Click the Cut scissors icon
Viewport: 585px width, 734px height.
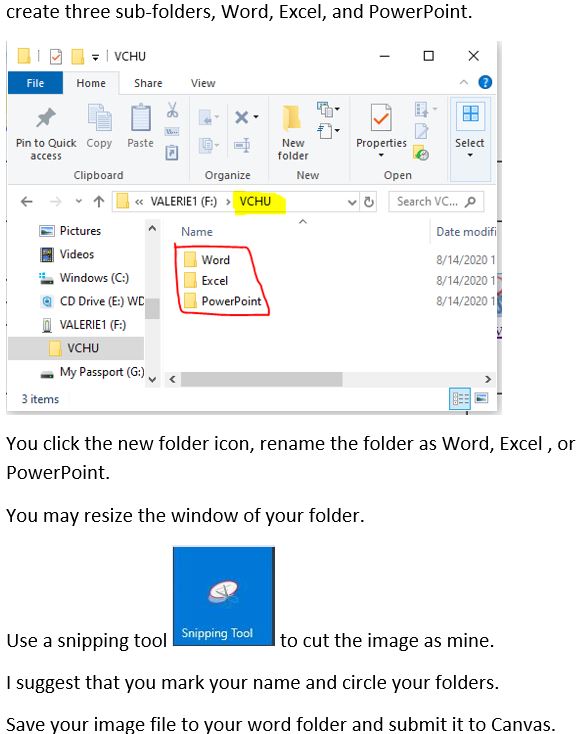pyautogui.click(x=172, y=110)
